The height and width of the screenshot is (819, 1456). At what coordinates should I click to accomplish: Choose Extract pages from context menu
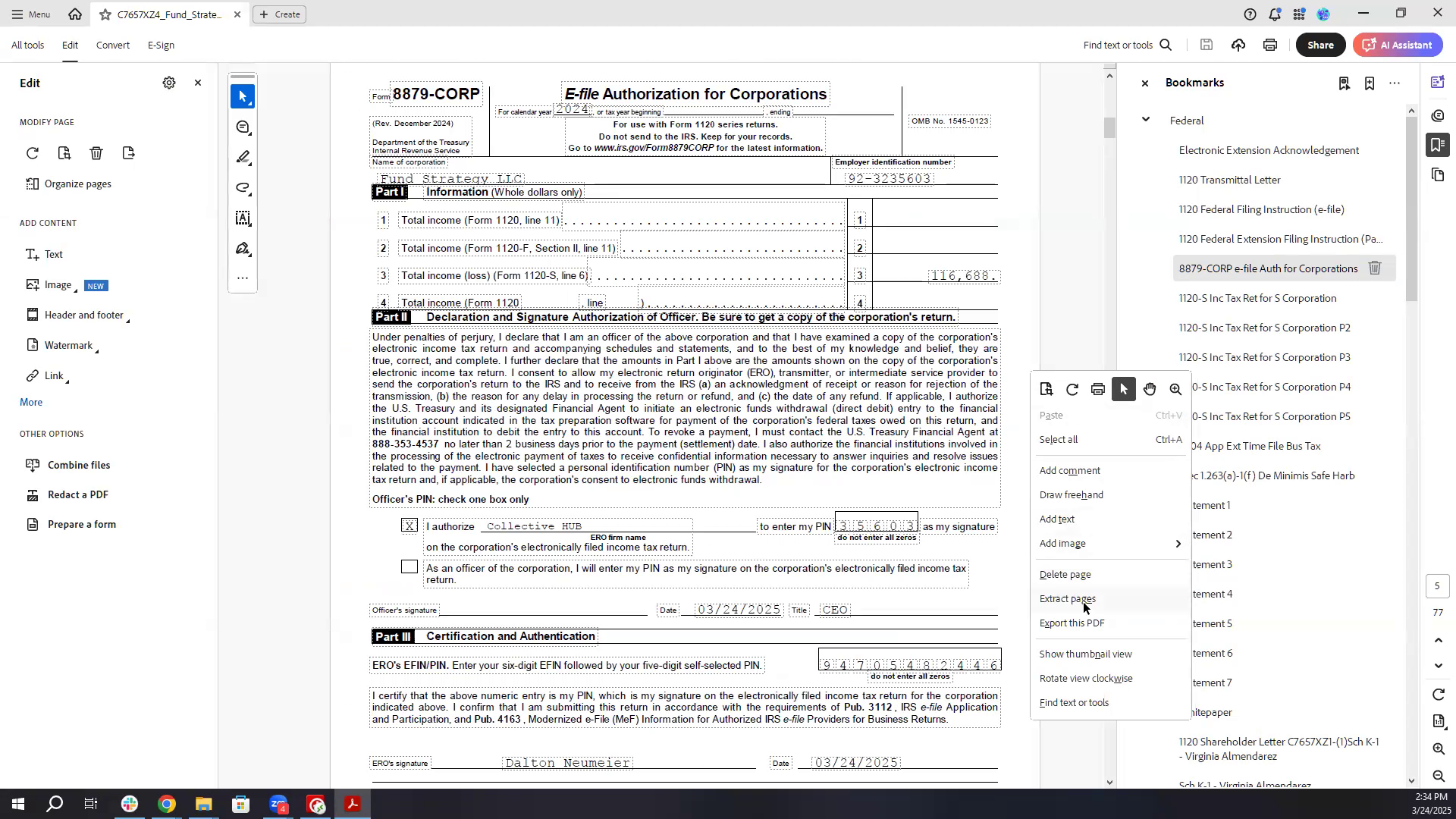point(1067,599)
